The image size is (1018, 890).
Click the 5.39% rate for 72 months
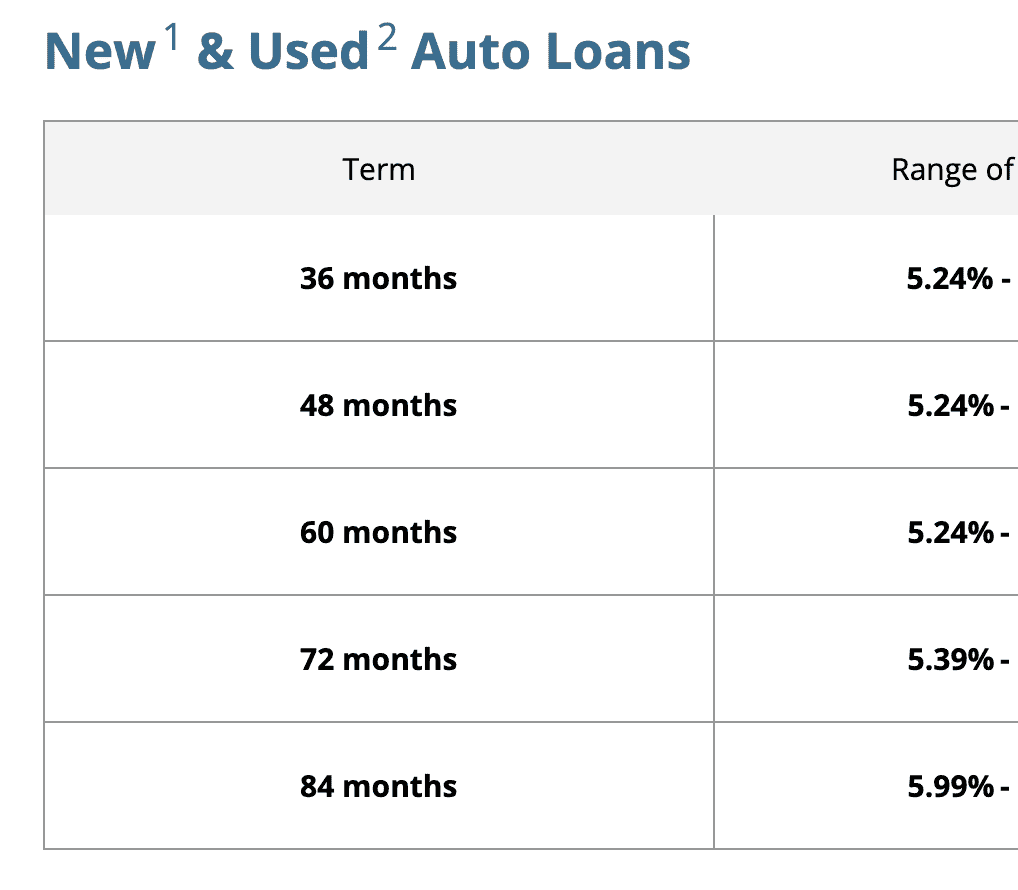point(950,659)
